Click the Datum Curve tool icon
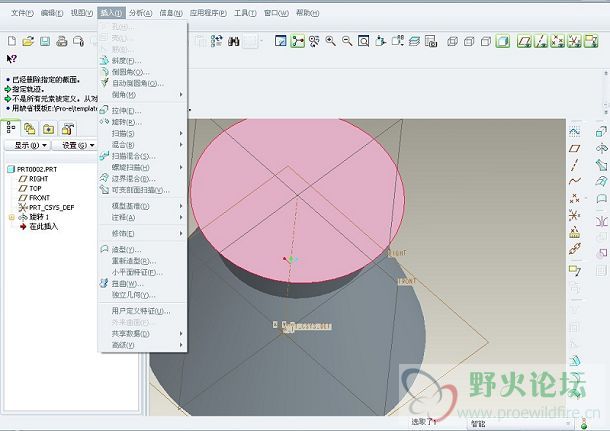The image size is (610, 431). [575, 181]
